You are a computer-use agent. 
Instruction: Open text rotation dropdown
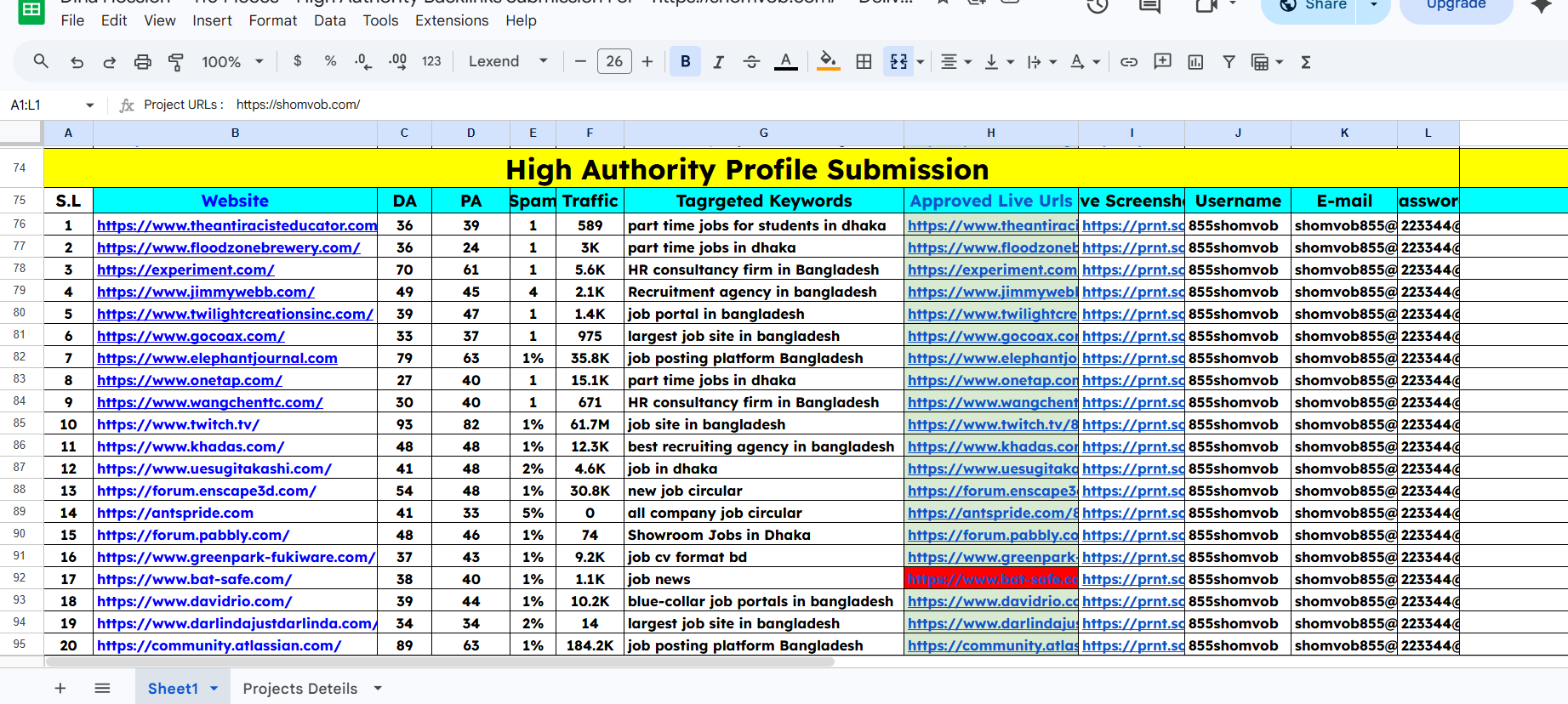pyautogui.click(x=1085, y=61)
